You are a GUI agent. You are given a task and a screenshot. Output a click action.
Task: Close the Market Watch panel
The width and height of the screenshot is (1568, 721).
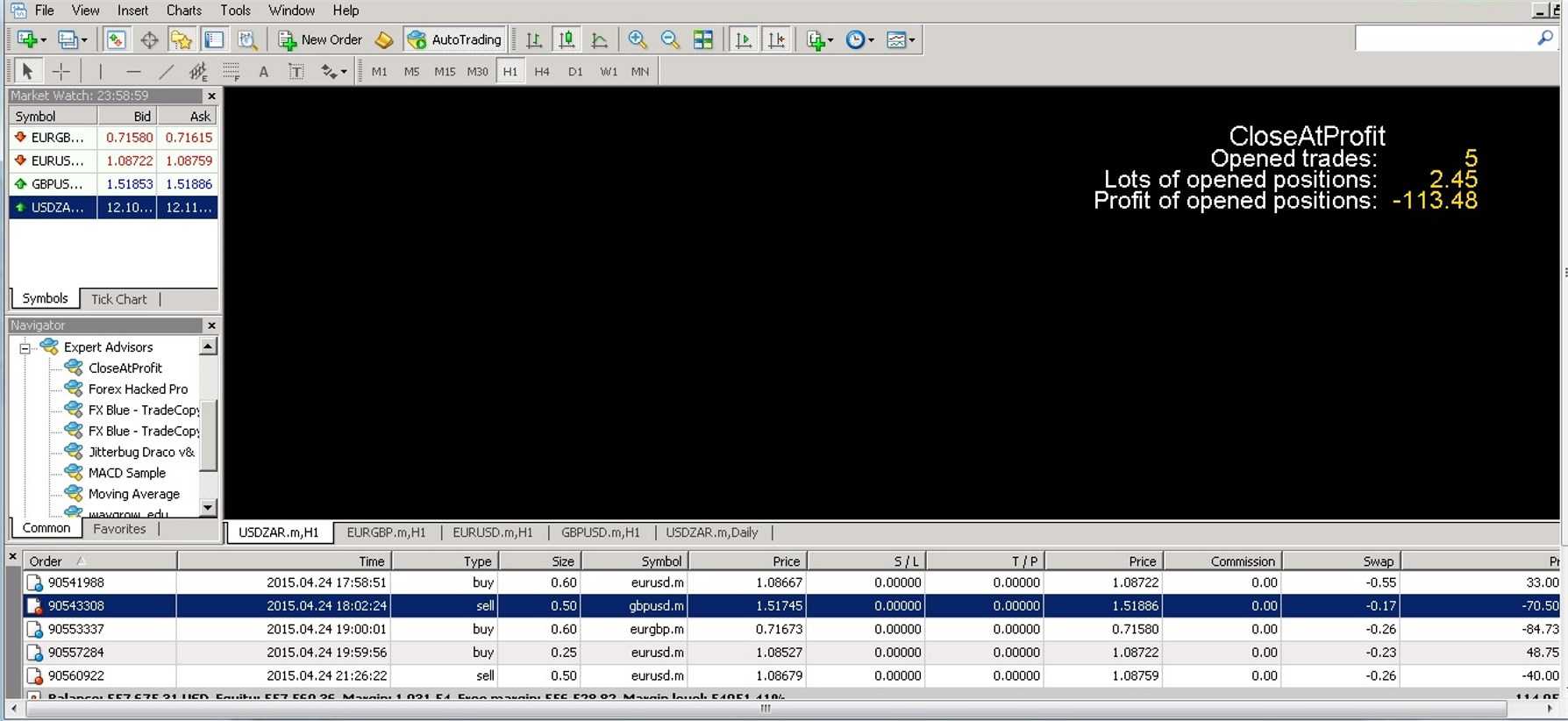[x=211, y=96]
